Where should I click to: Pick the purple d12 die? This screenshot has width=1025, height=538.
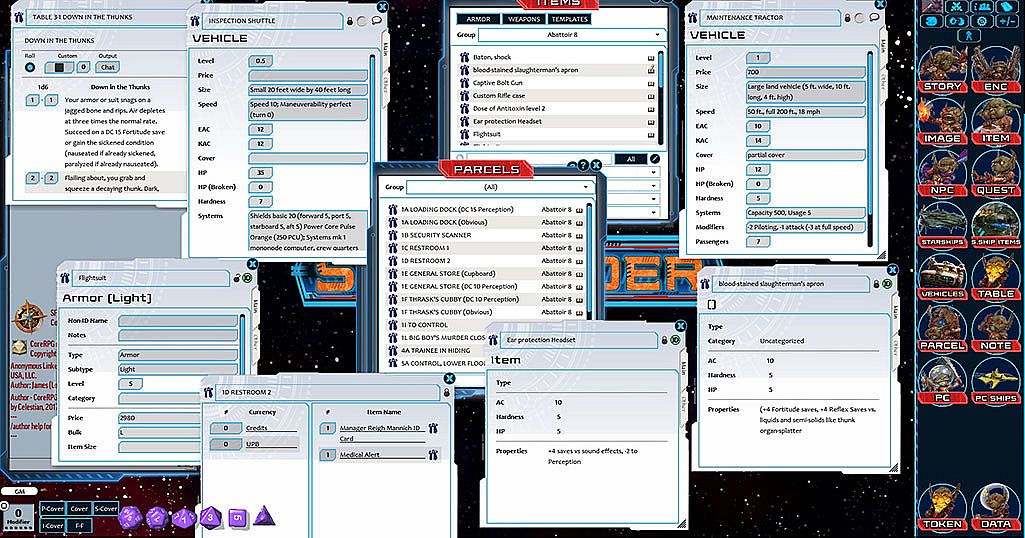(157, 518)
